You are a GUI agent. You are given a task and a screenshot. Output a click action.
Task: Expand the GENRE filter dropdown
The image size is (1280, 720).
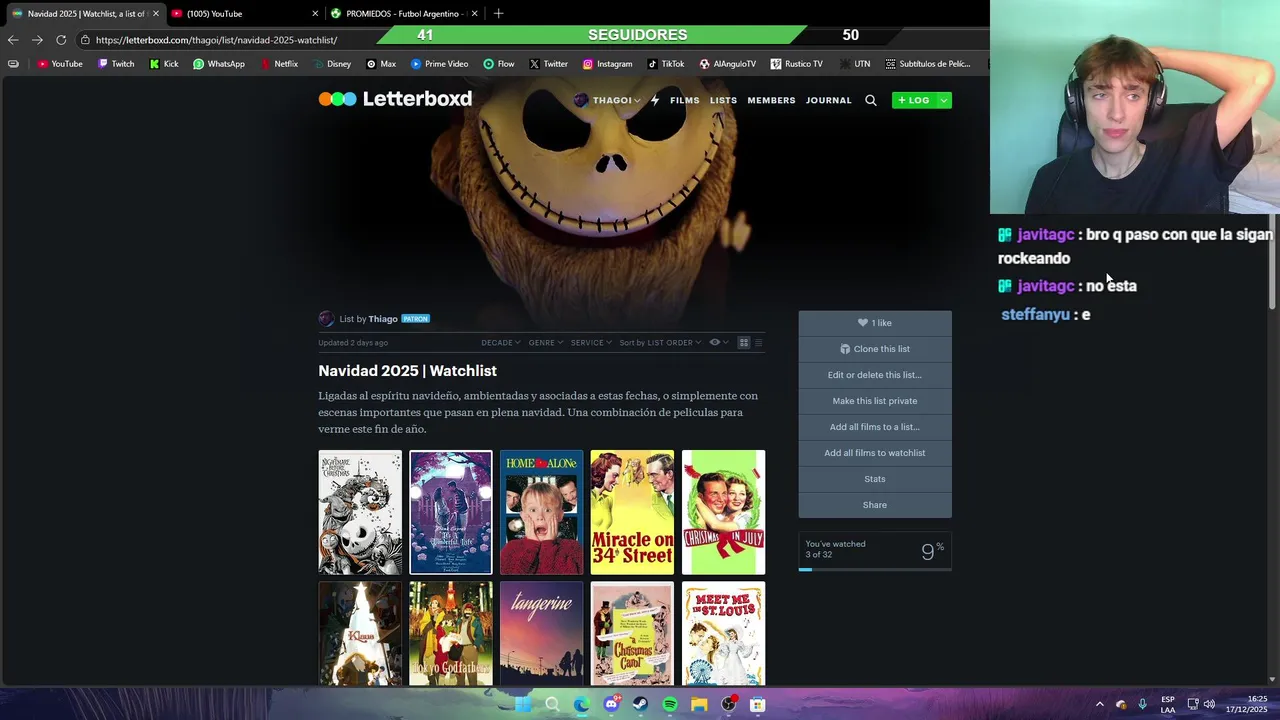(546, 343)
